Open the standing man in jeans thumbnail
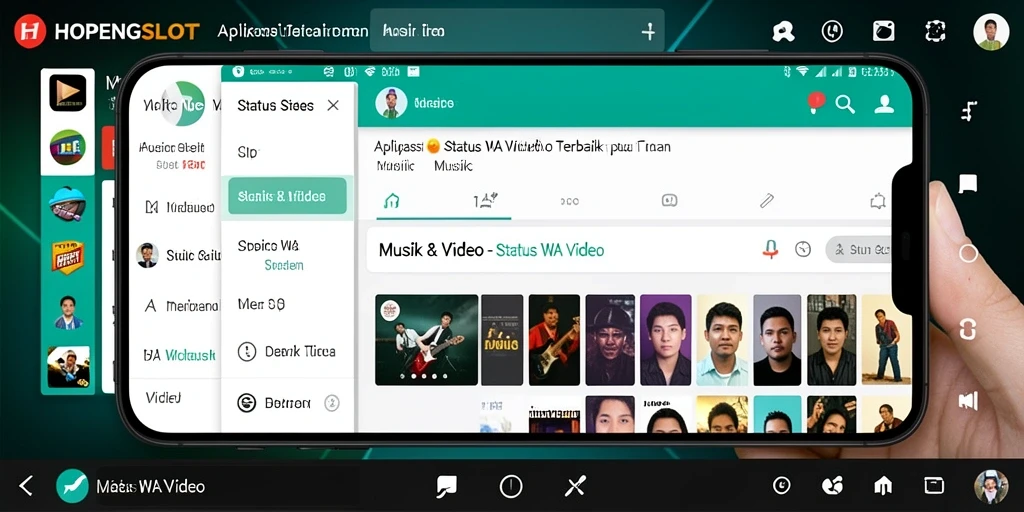Viewport: 1024px width, 512px height. click(887, 340)
